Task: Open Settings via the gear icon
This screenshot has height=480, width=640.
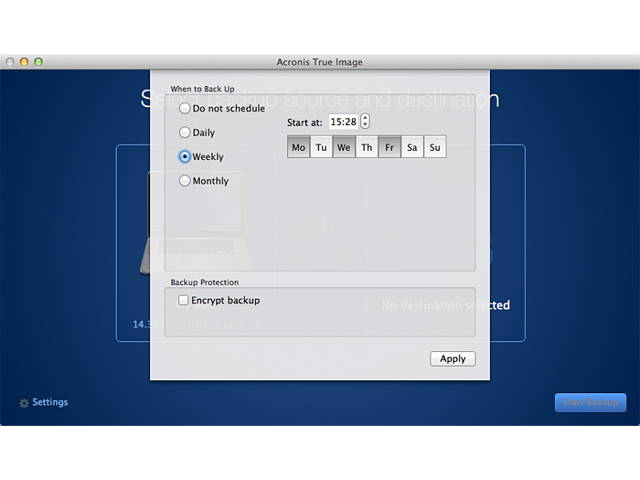Action: click(24, 403)
